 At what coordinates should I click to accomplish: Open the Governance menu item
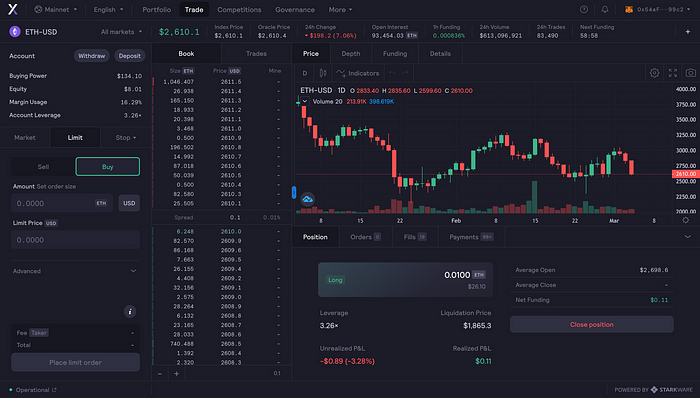[x=295, y=9]
